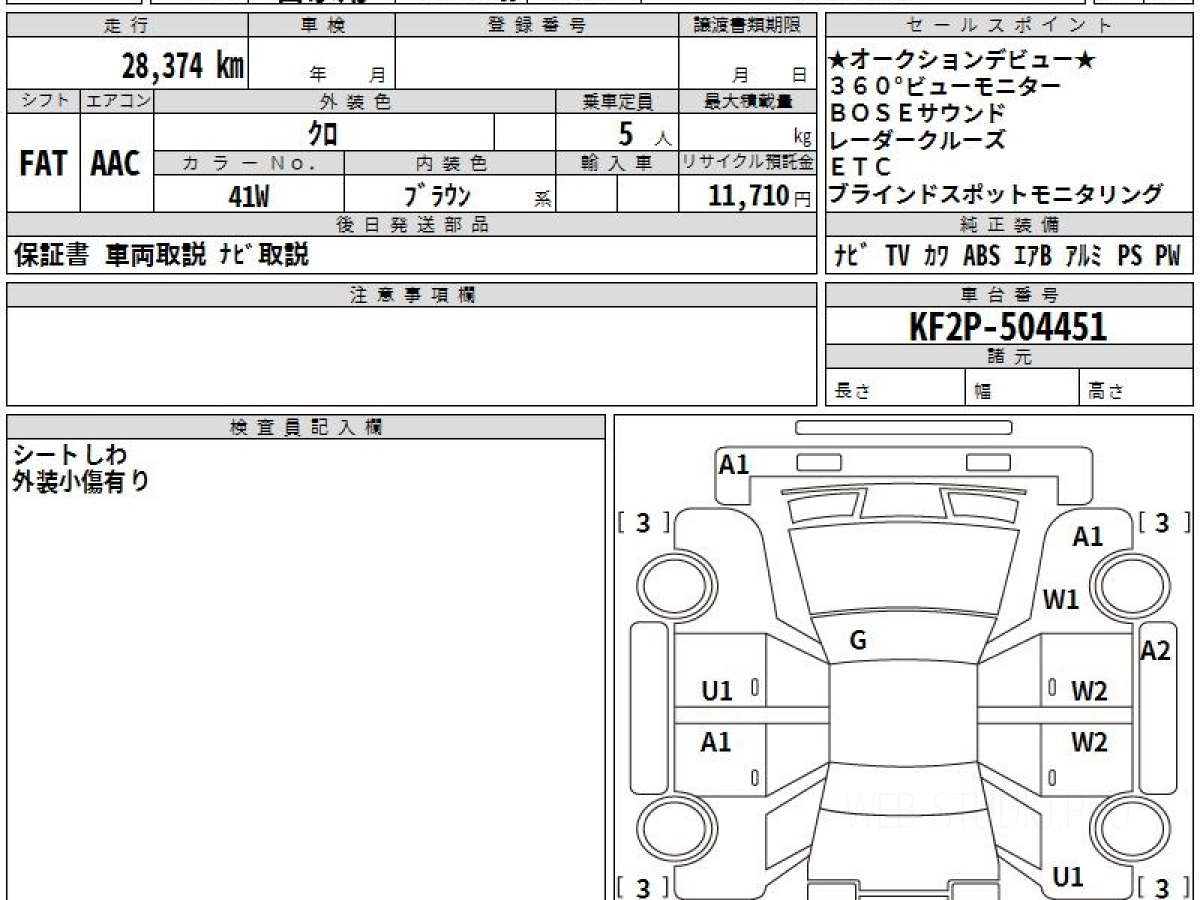
Task: Click the 外装色 header
Action: (355, 102)
